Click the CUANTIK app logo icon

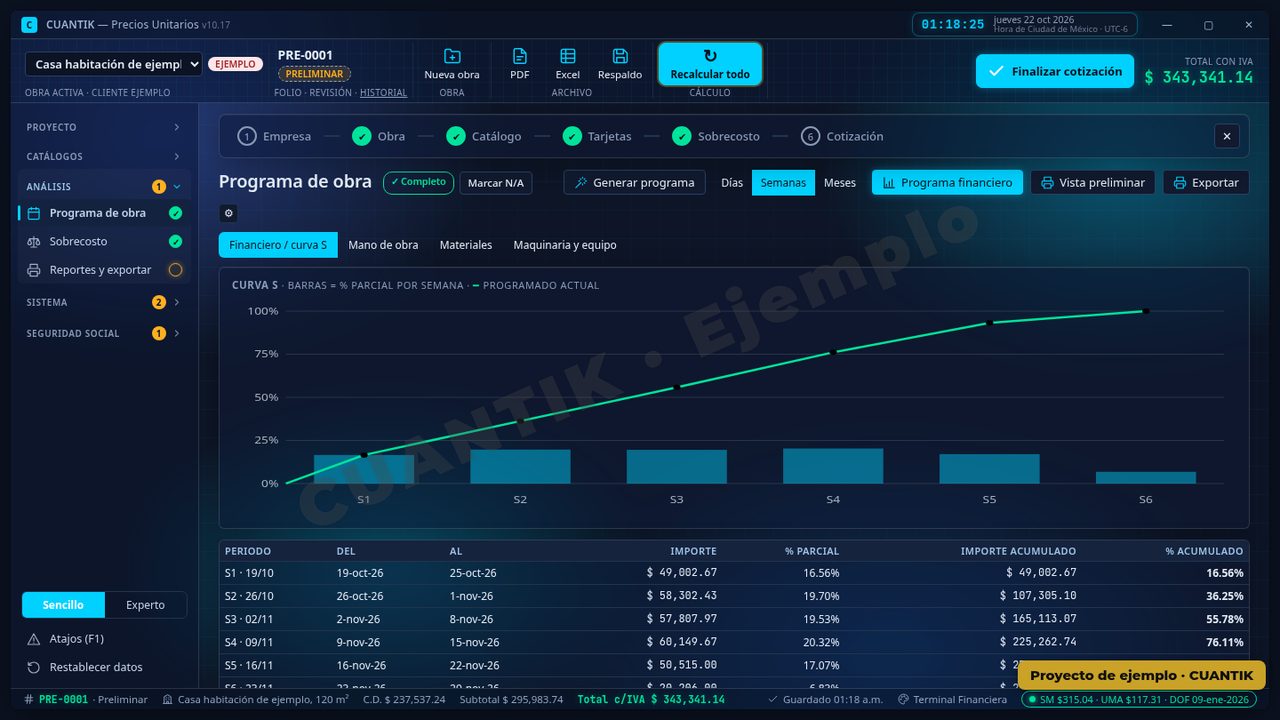coord(29,24)
